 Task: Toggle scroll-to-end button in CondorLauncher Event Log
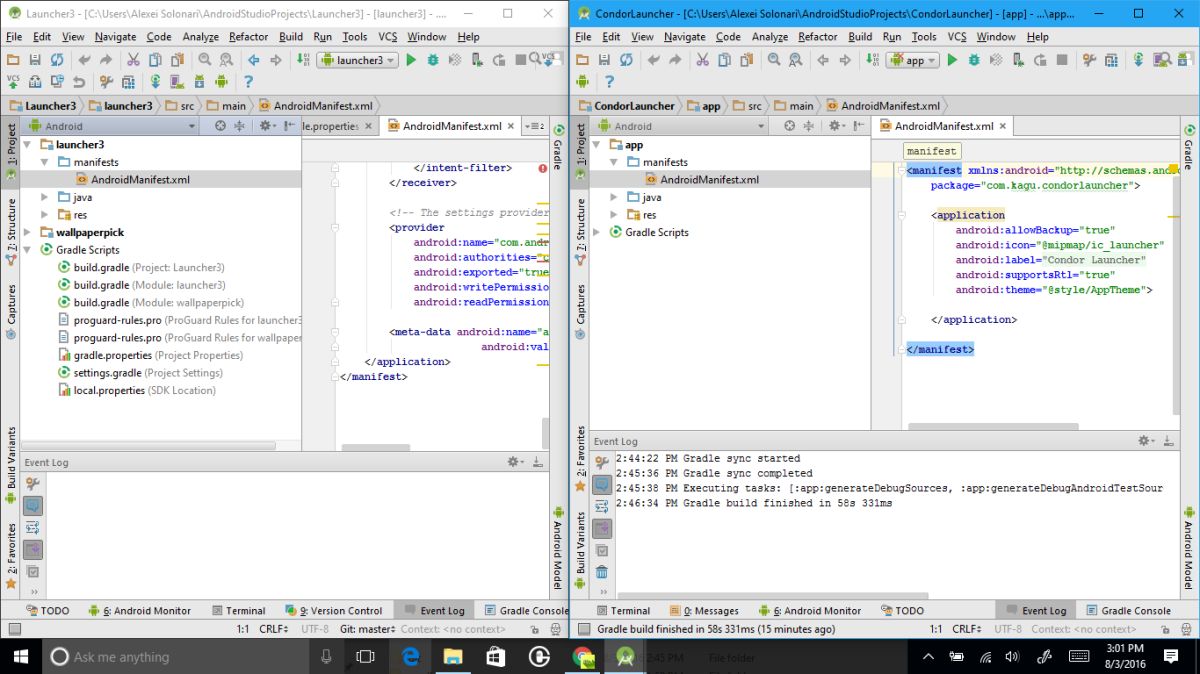pos(602,528)
